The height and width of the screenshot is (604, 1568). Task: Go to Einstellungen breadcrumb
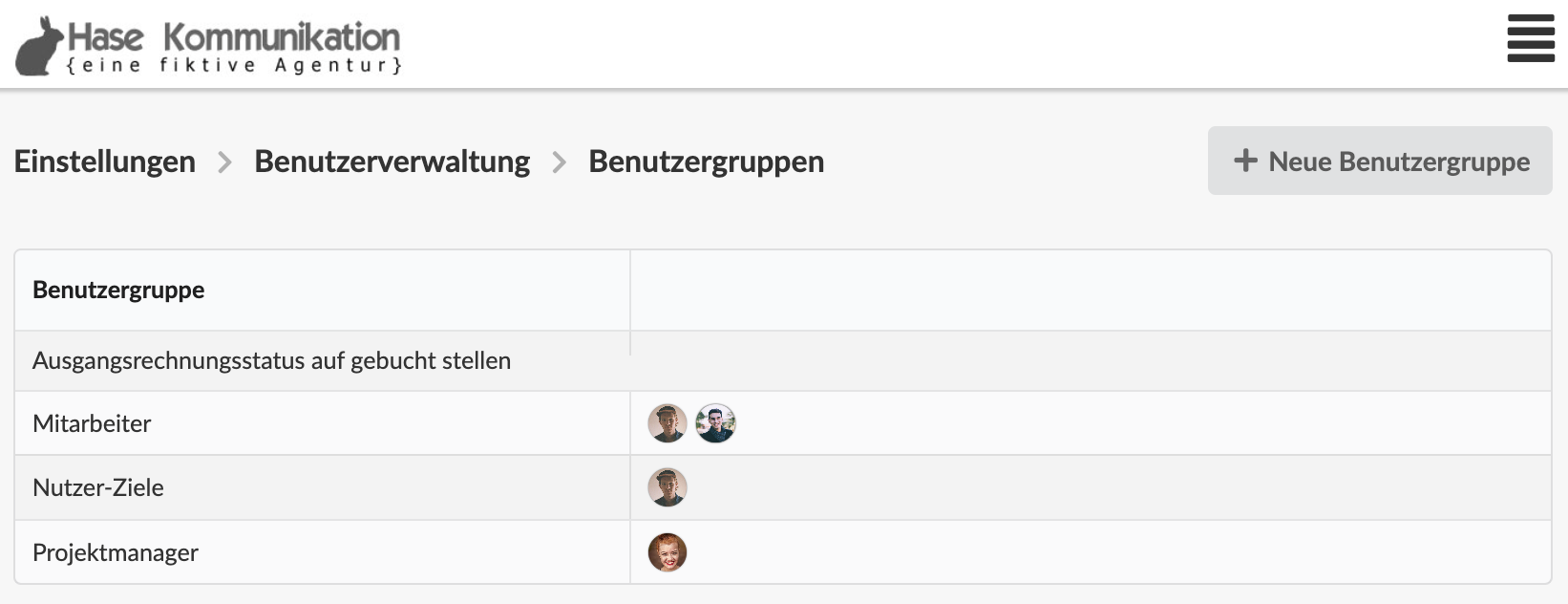(x=105, y=162)
